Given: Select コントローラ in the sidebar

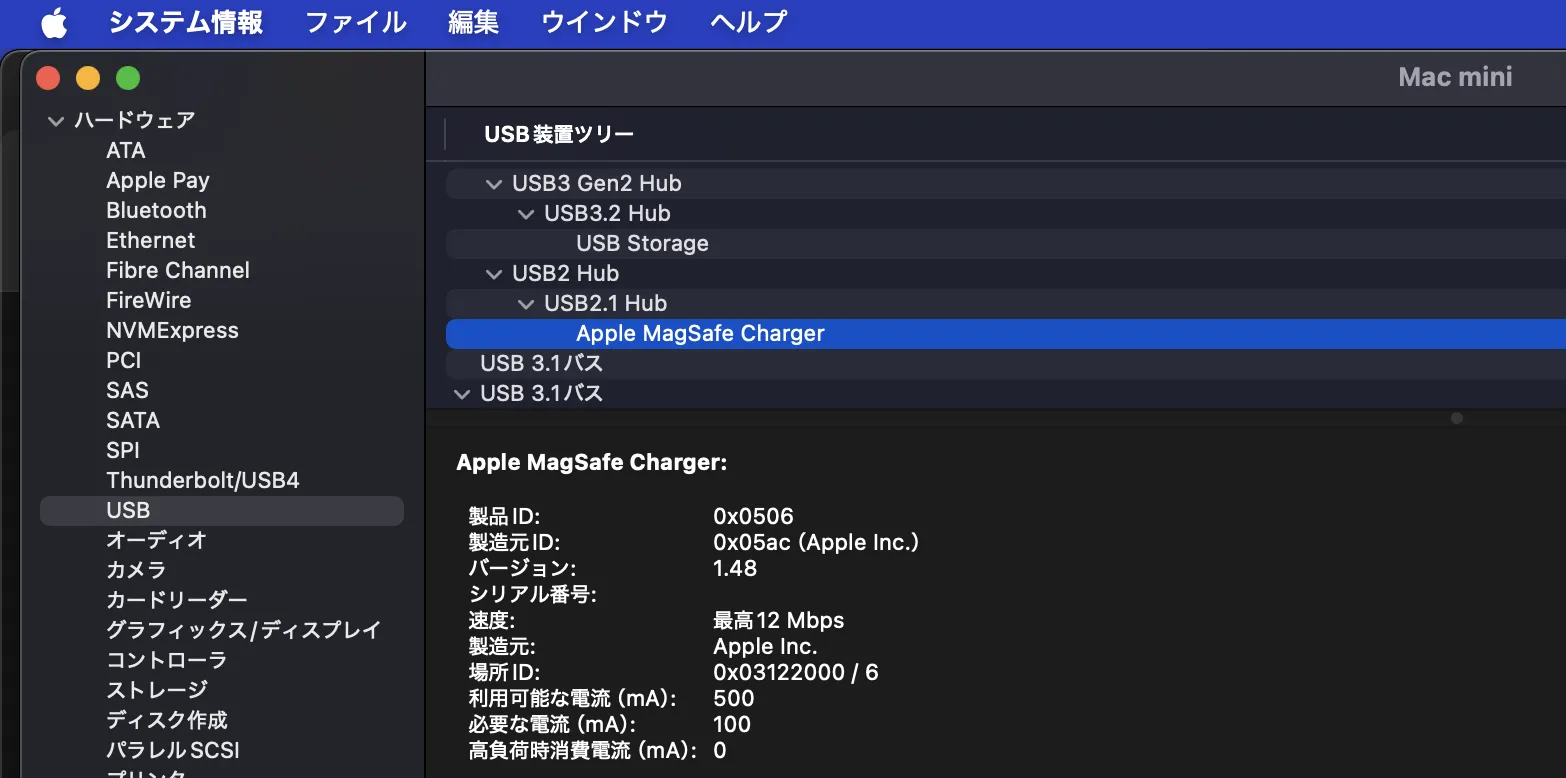Looking at the screenshot, I should point(167,660).
